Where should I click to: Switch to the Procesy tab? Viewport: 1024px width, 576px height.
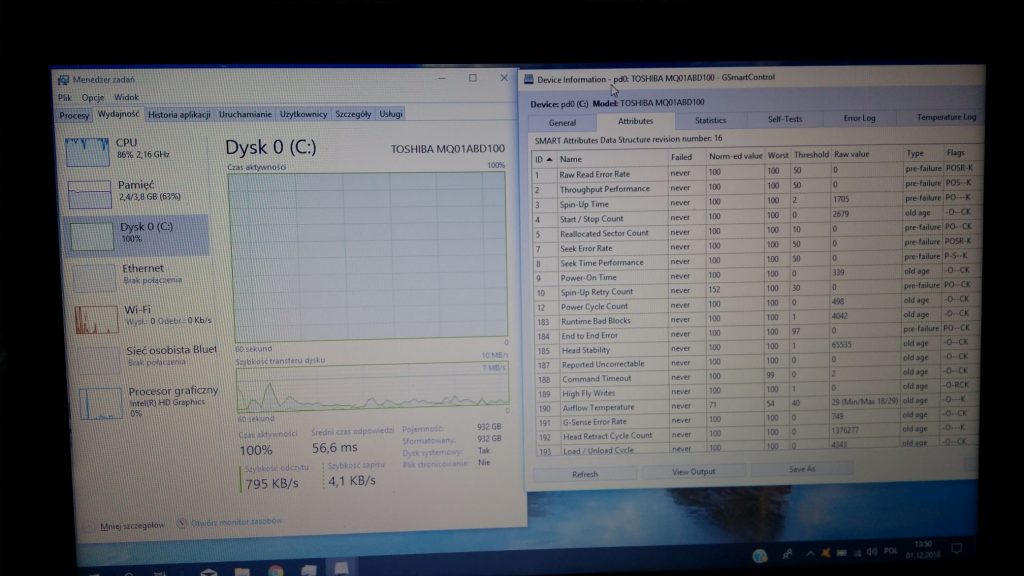coord(74,115)
